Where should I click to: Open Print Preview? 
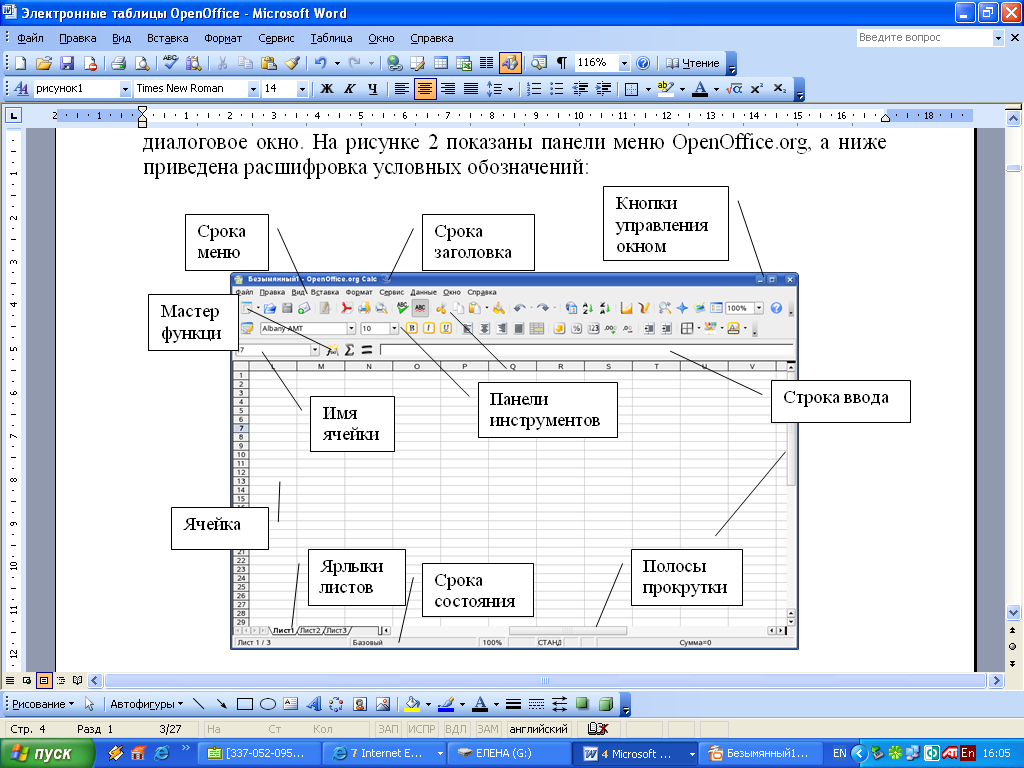click(x=142, y=63)
